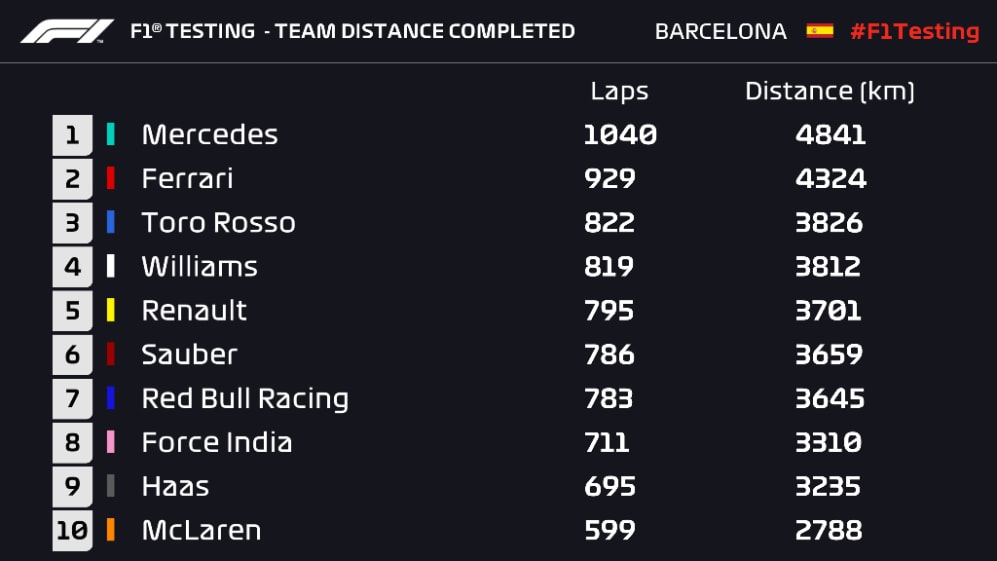Viewport: 997px width, 561px height.
Task: Click the Sauber team name
Action: click(189, 354)
